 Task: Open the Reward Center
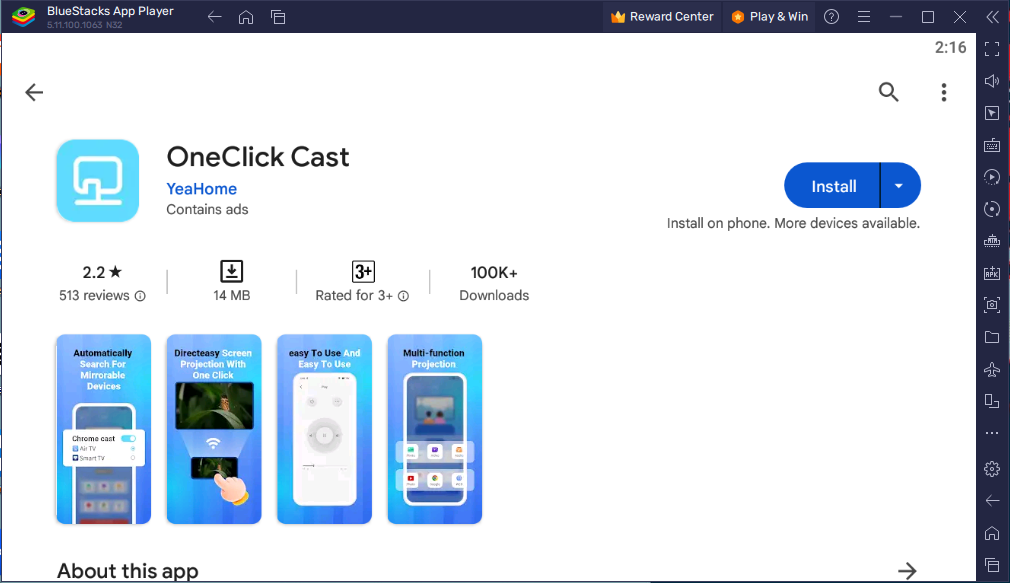[x=662, y=17]
